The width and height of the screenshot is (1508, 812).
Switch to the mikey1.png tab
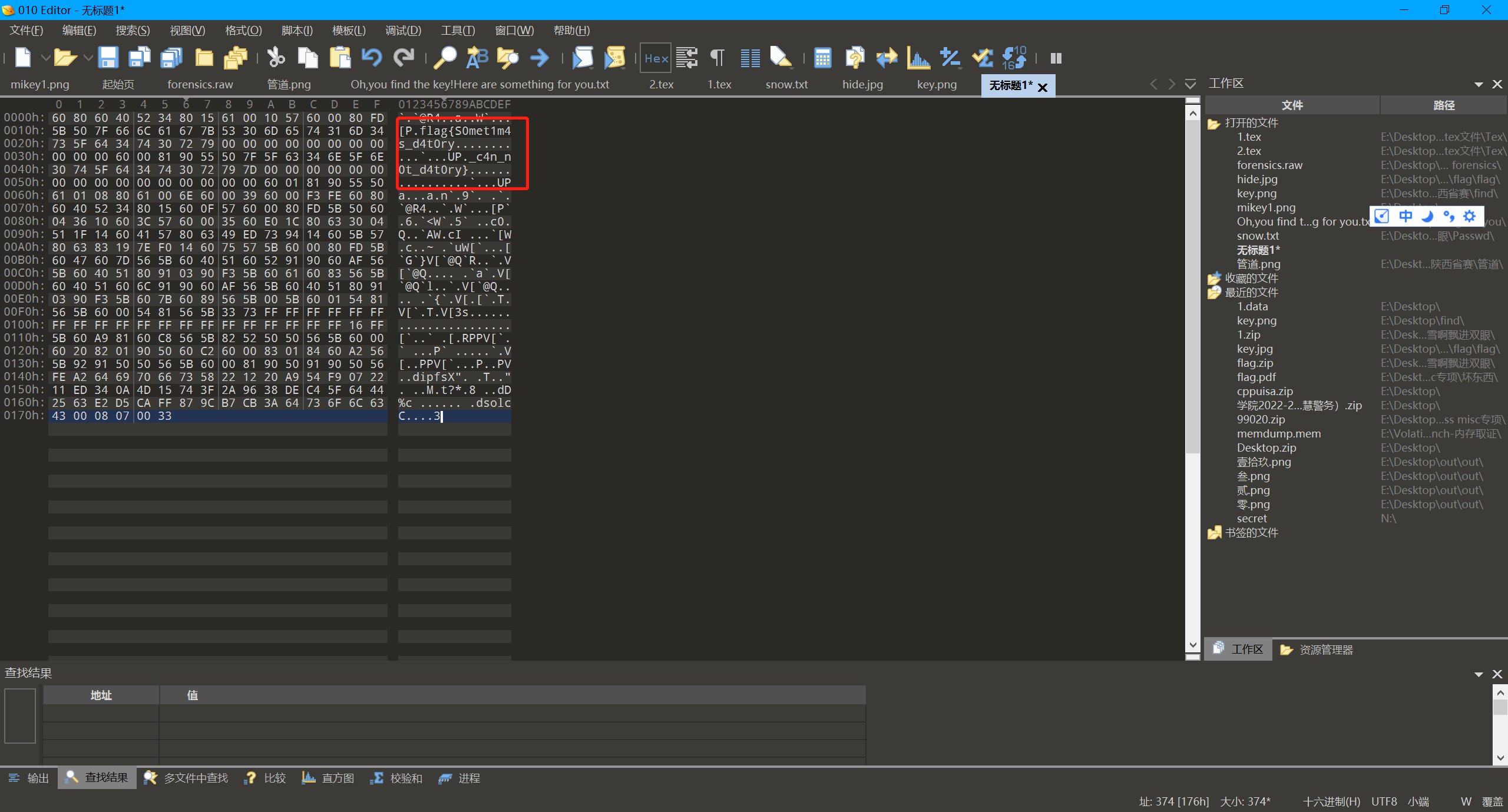click(40, 84)
